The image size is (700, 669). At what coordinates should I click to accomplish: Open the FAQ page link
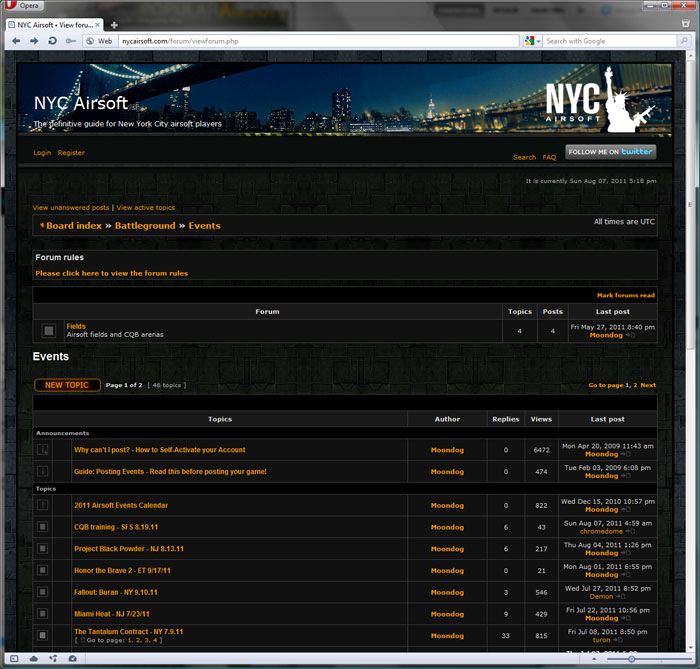pos(549,157)
